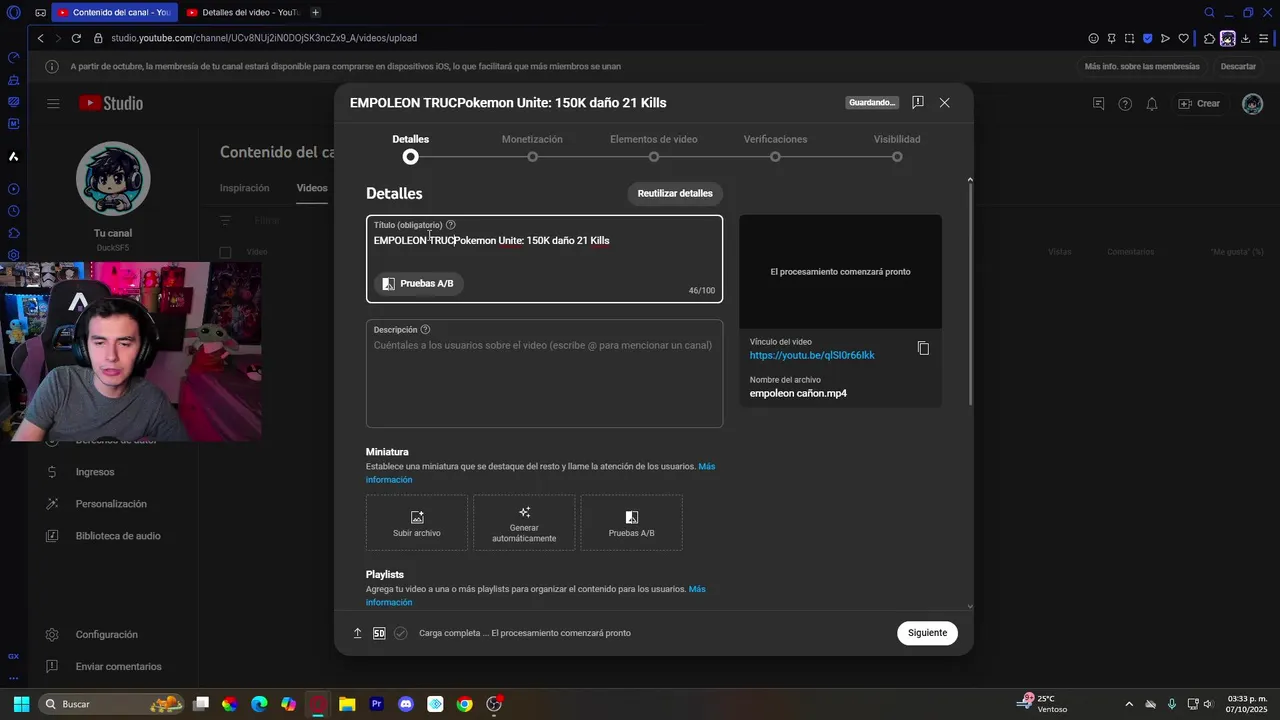Click Generar automáticamente thumbnail option
This screenshot has width=1280, height=720.
524,522
